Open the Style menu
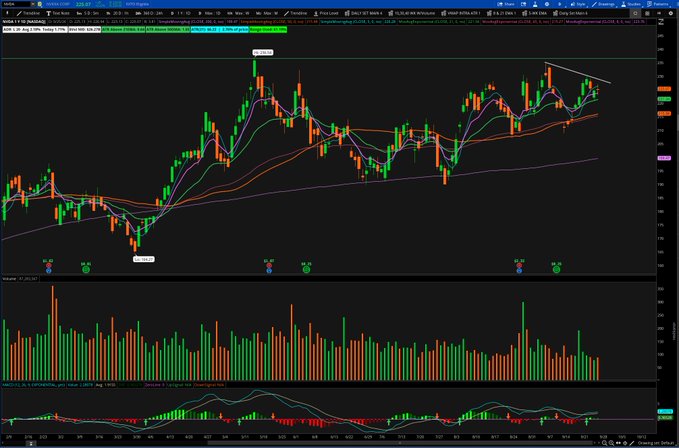The image size is (679, 448). (x=578, y=4)
